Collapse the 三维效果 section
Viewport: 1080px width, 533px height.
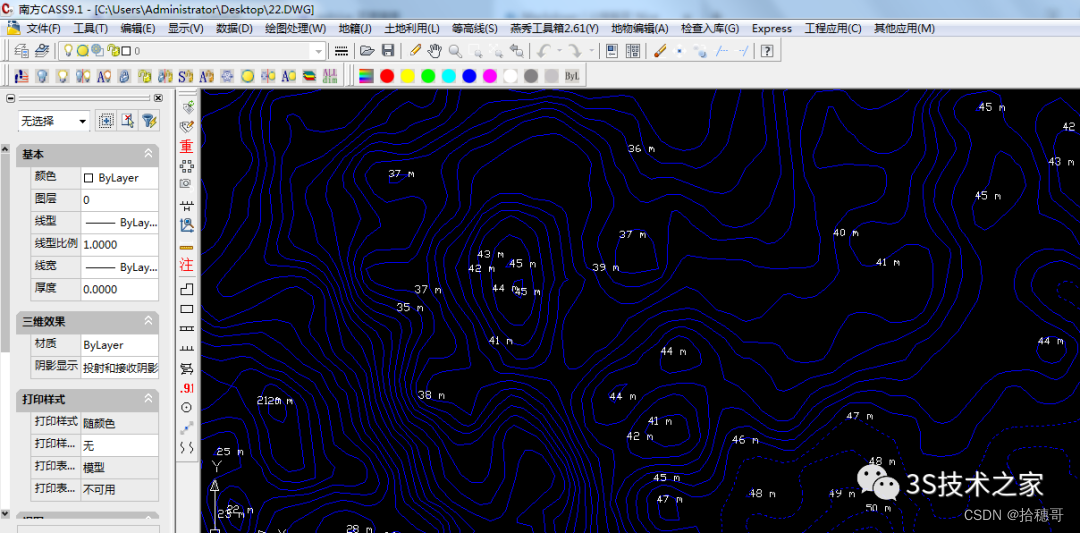coord(148,321)
